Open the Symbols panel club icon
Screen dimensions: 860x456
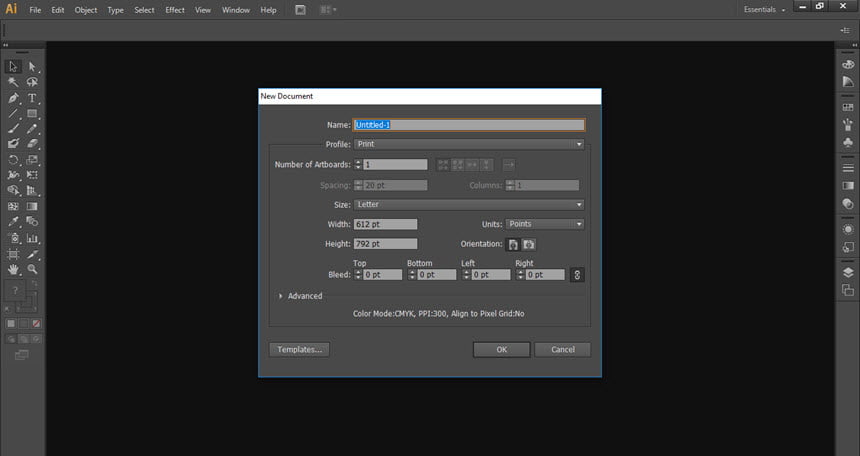tap(848, 143)
